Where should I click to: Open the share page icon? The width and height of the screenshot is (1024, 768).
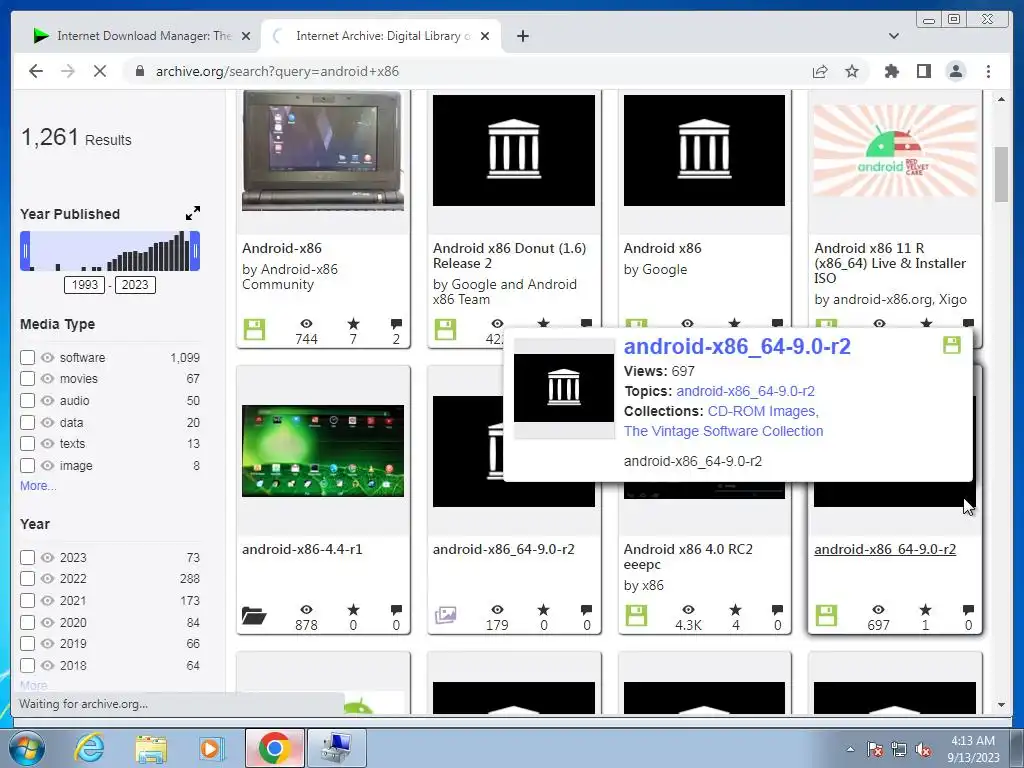coord(820,71)
